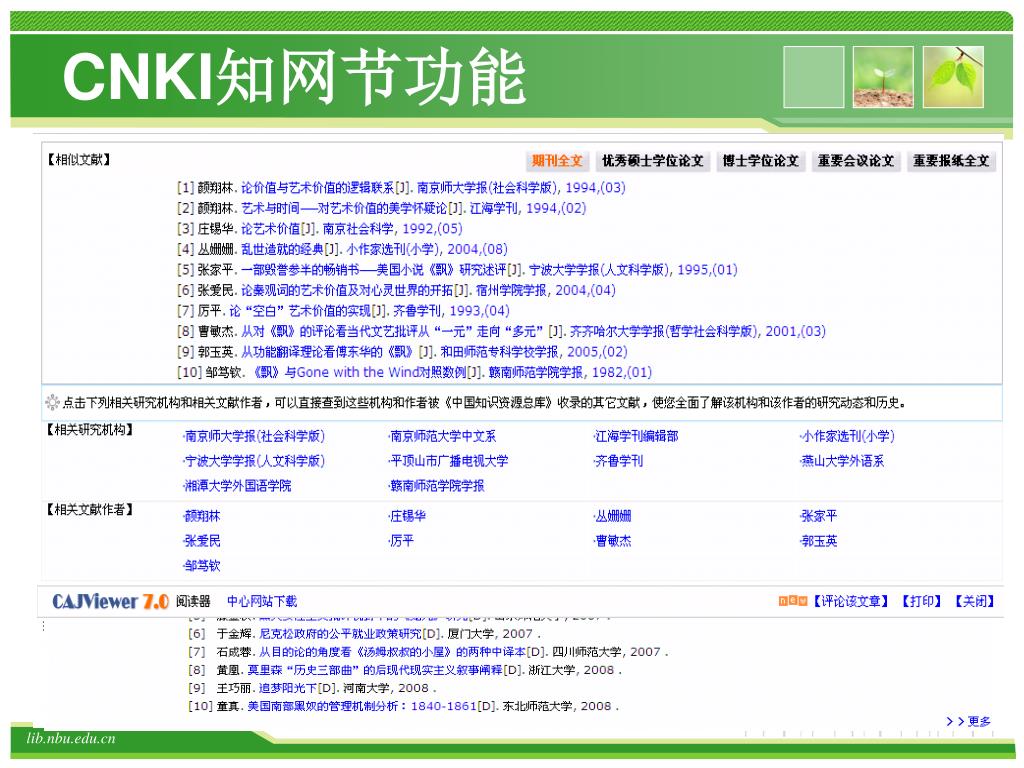
Task: Open article 论"空白"艺术价值的实现
Action: (300, 311)
